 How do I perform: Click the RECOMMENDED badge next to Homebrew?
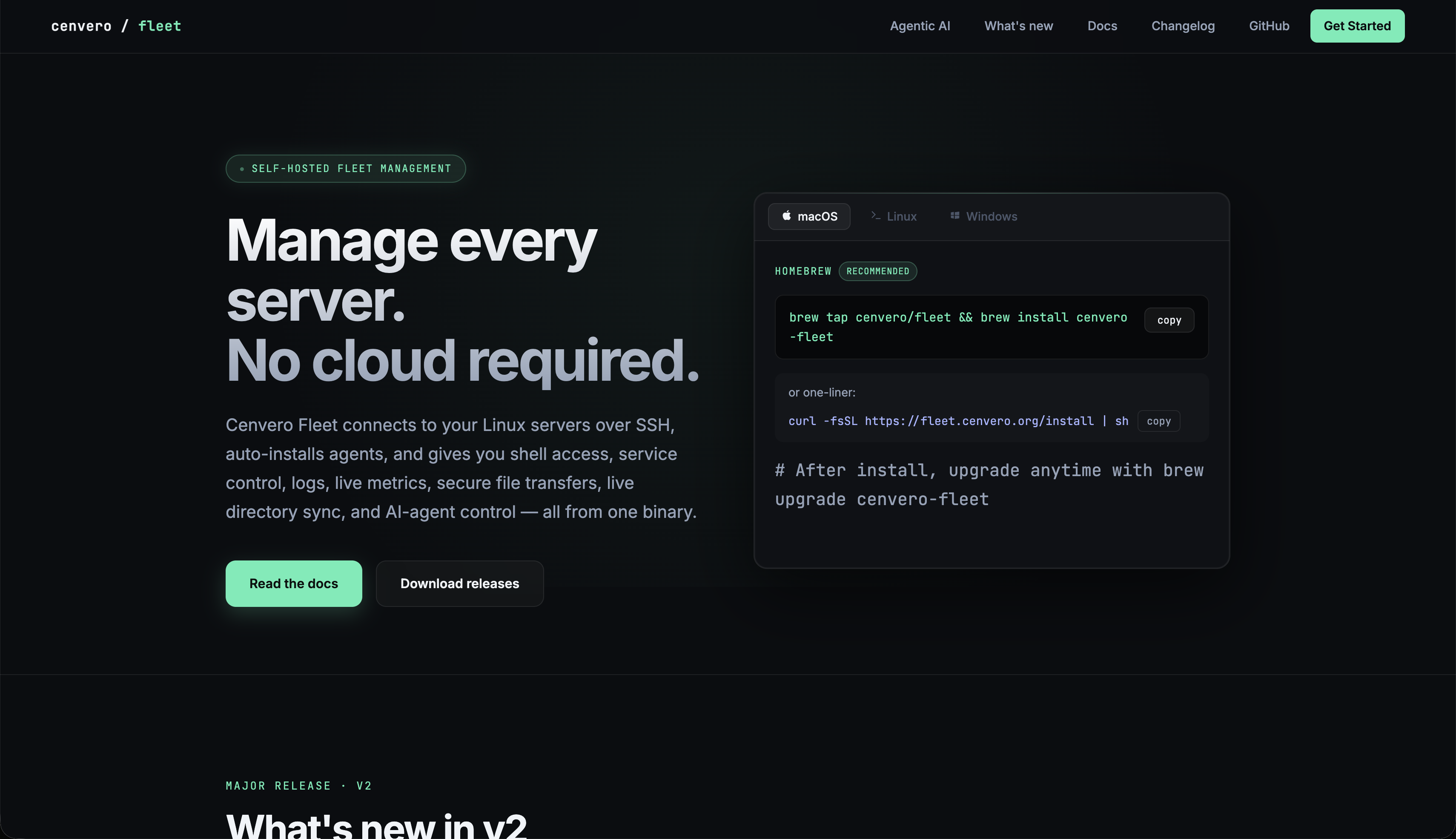[x=878, y=271]
